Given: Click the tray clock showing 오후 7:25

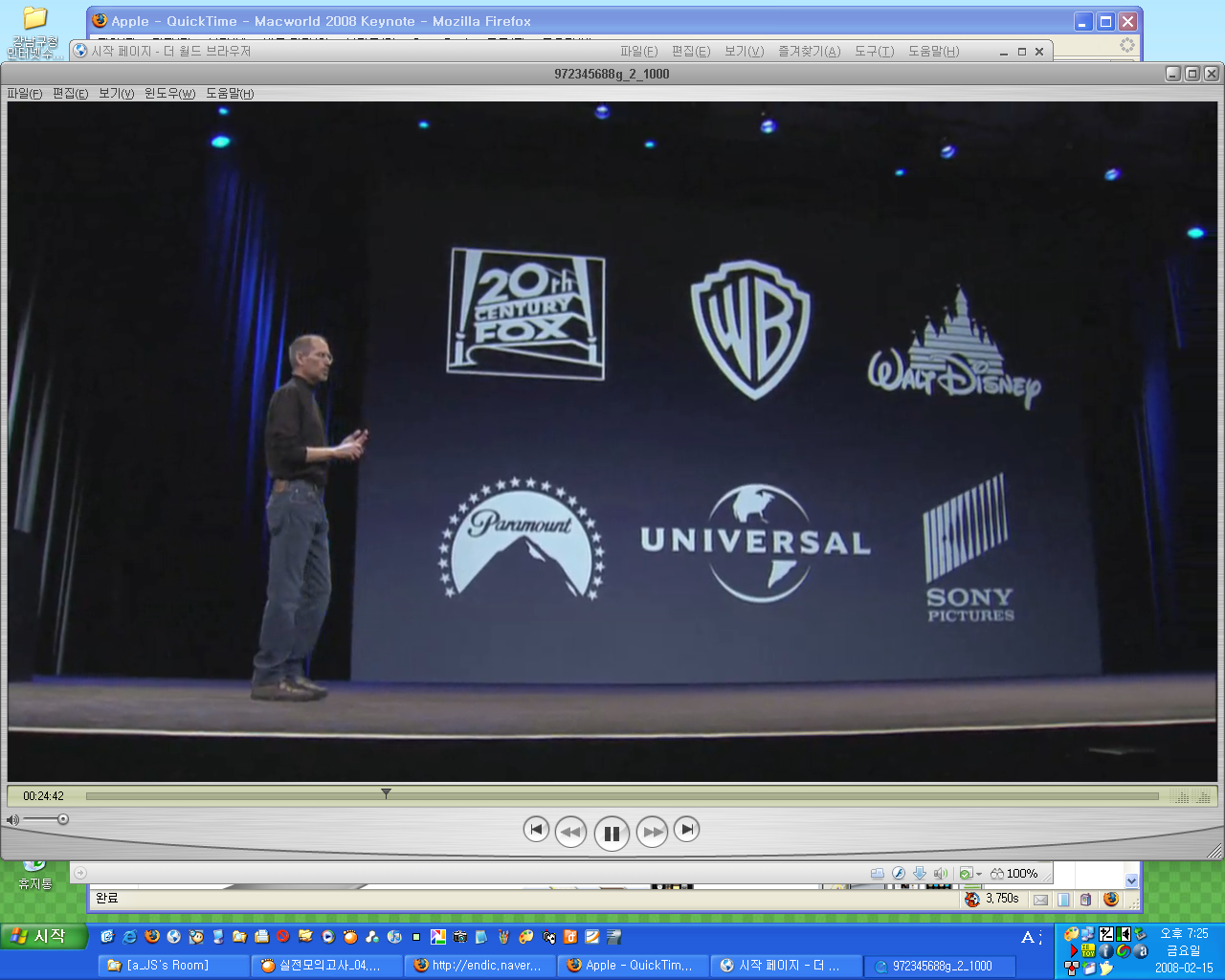Looking at the screenshot, I should coord(1184,933).
